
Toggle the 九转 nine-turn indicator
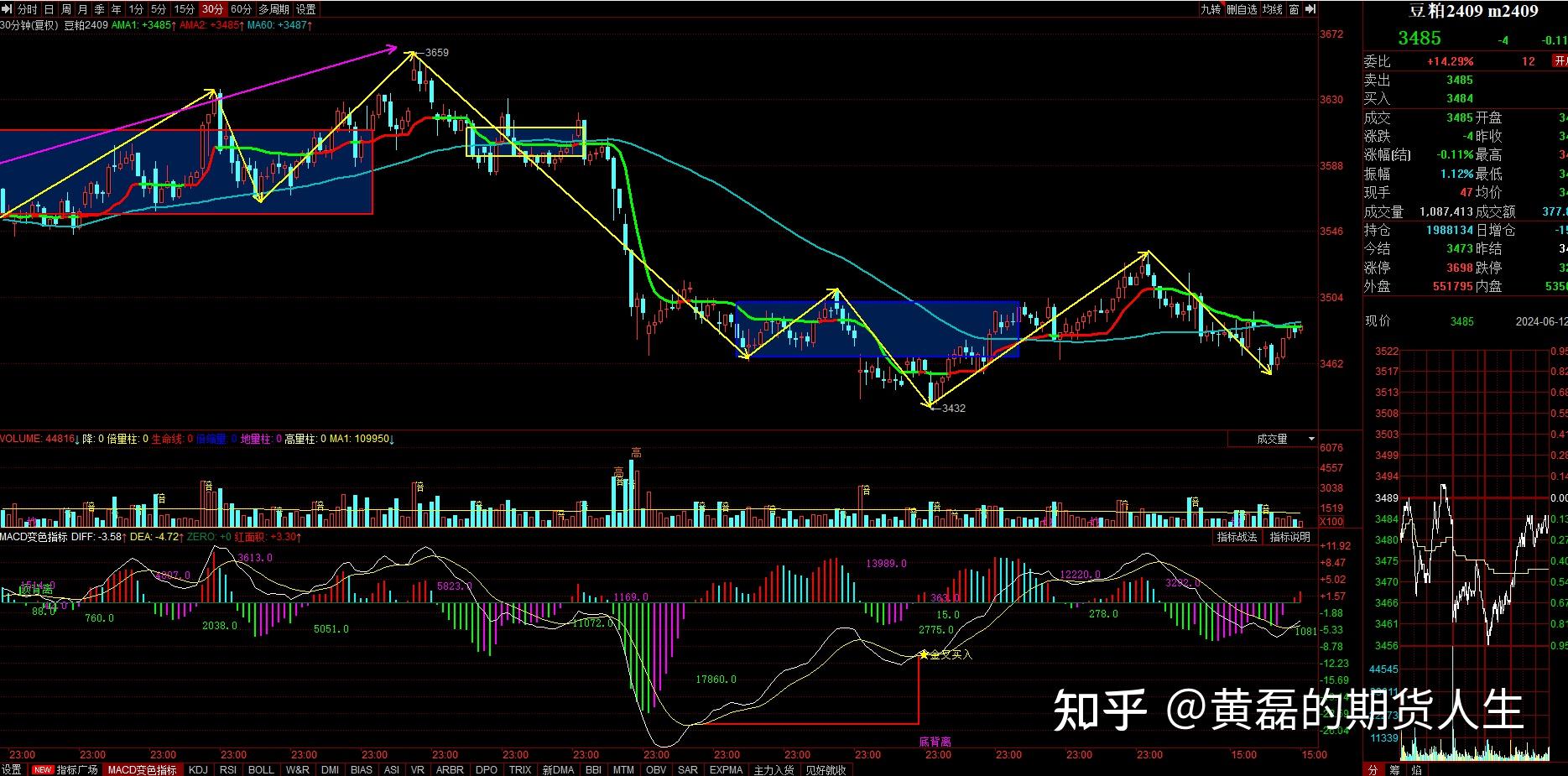[x=1211, y=9]
